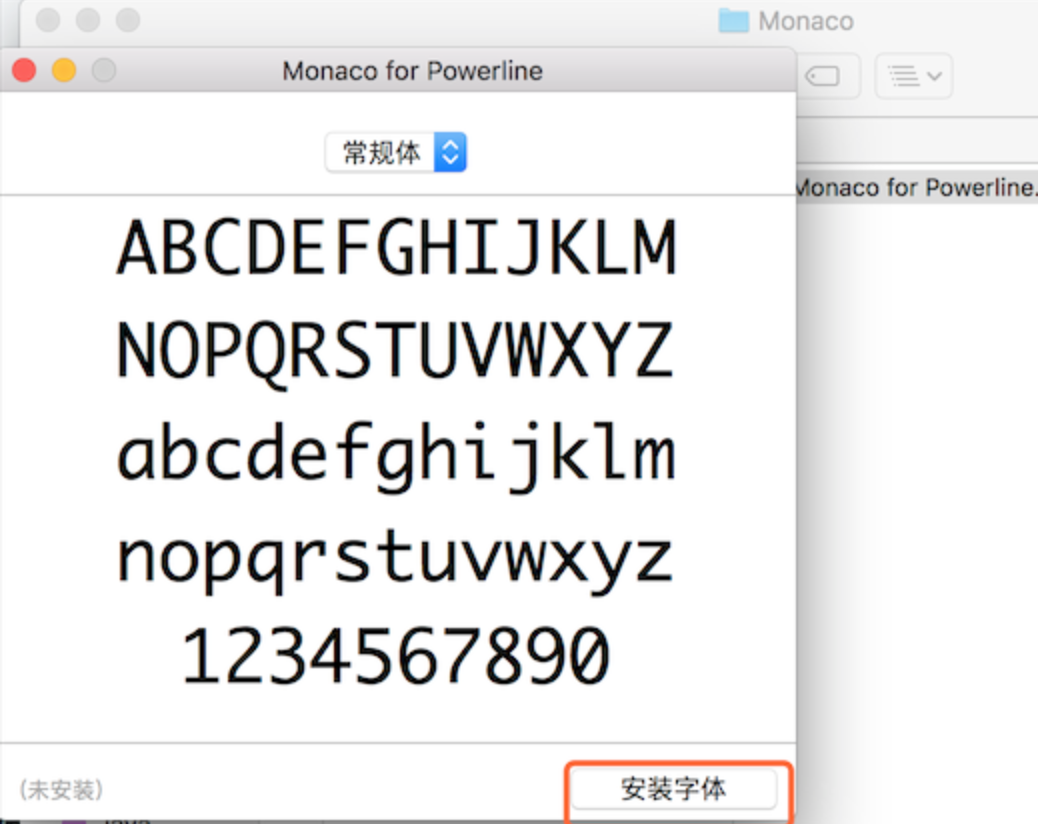Click the ABCDEFGHIJKLM preview line
This screenshot has width=1038, height=824.
(x=397, y=248)
